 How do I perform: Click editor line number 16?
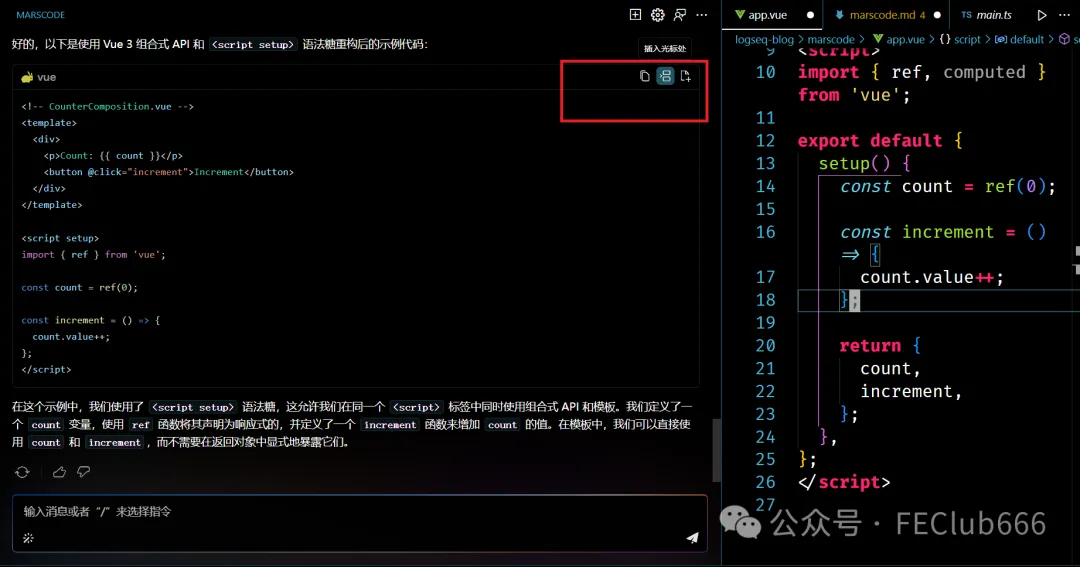click(x=765, y=231)
